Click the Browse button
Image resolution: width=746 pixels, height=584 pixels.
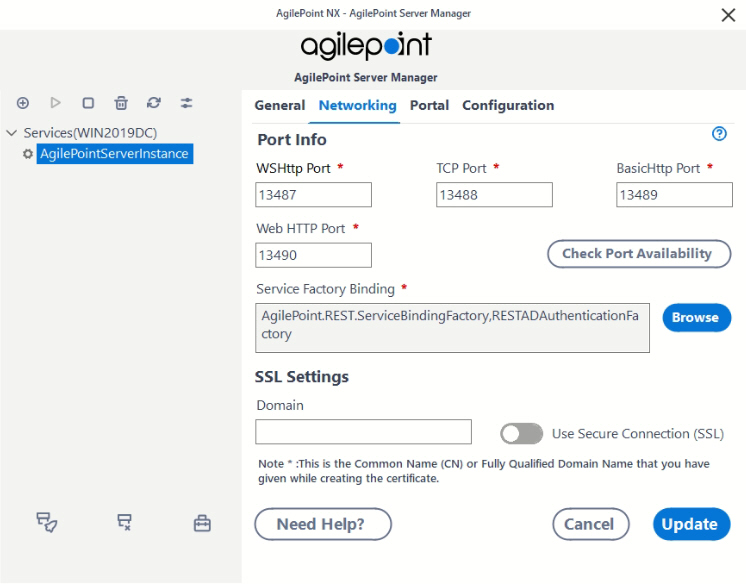click(697, 317)
